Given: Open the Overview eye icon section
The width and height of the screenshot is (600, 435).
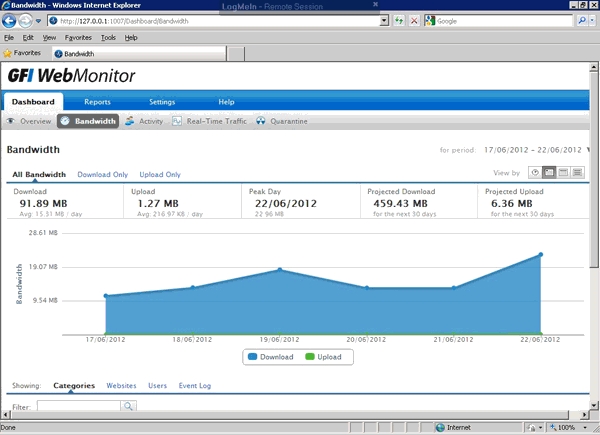Looking at the screenshot, I should click(x=29, y=121).
